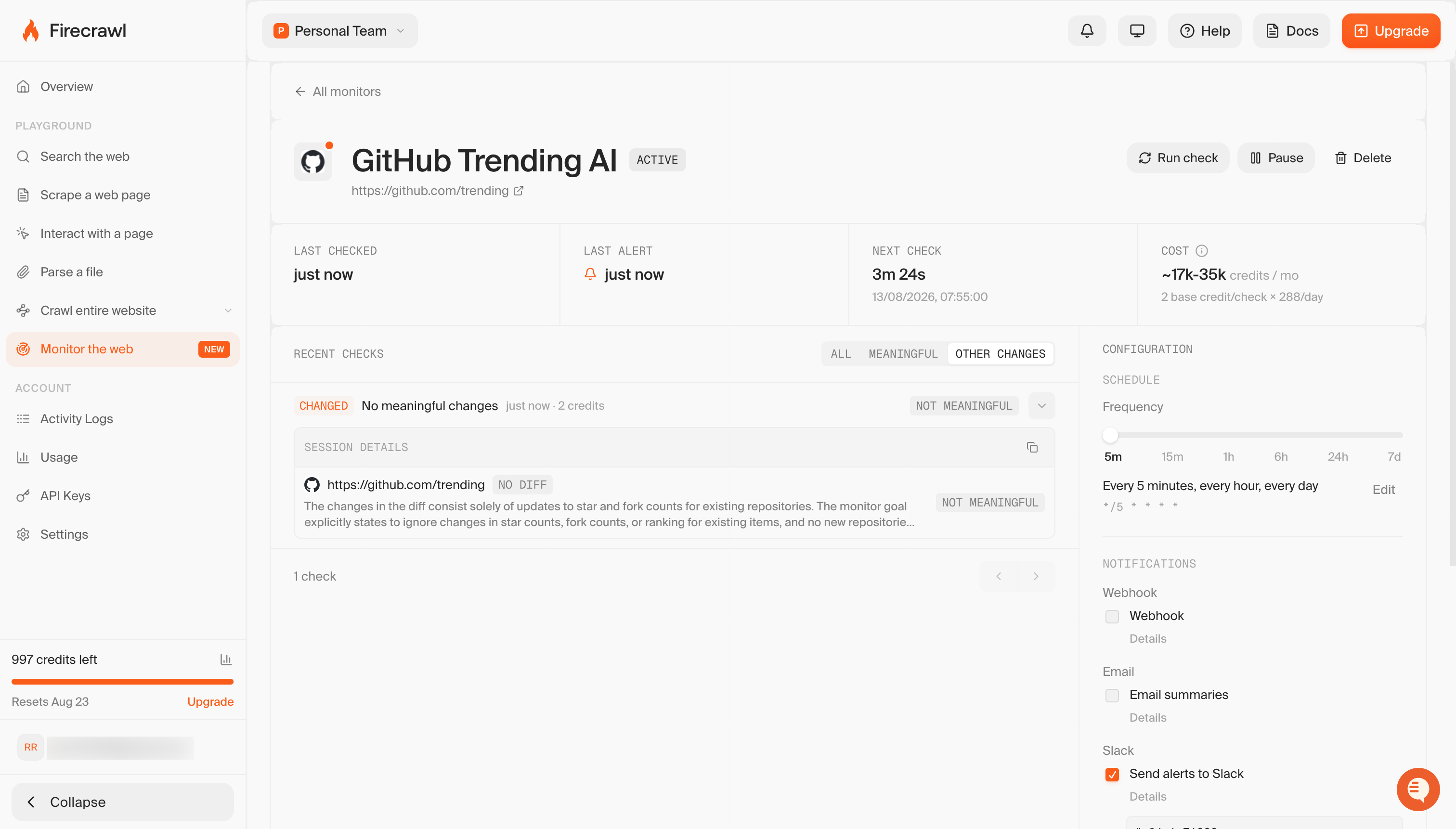This screenshot has width=1456, height=829.
Task: Open Email summaries Details
Action: click(x=1147, y=718)
